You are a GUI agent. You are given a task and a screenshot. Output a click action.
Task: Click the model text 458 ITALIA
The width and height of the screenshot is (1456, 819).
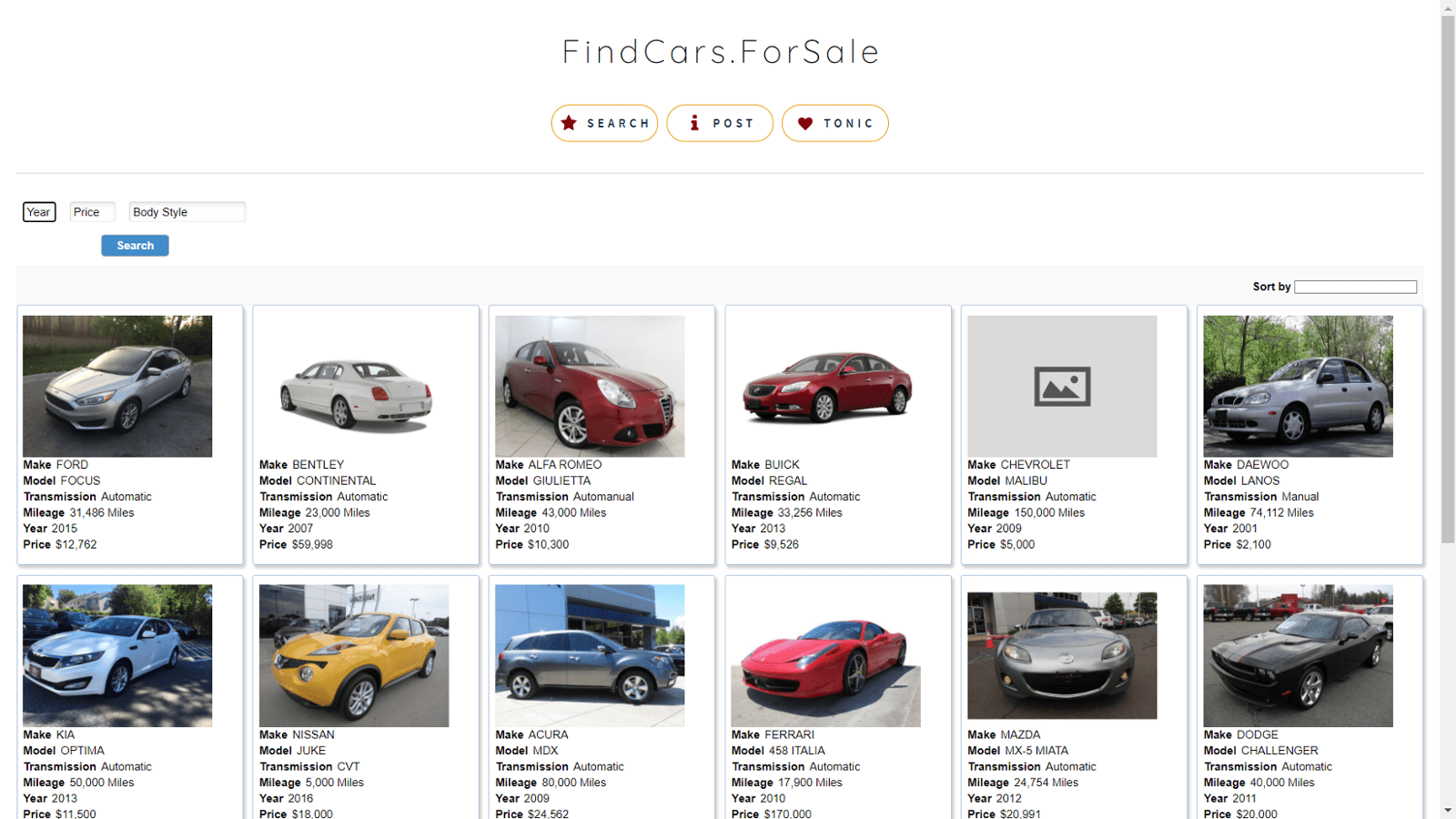point(797,751)
